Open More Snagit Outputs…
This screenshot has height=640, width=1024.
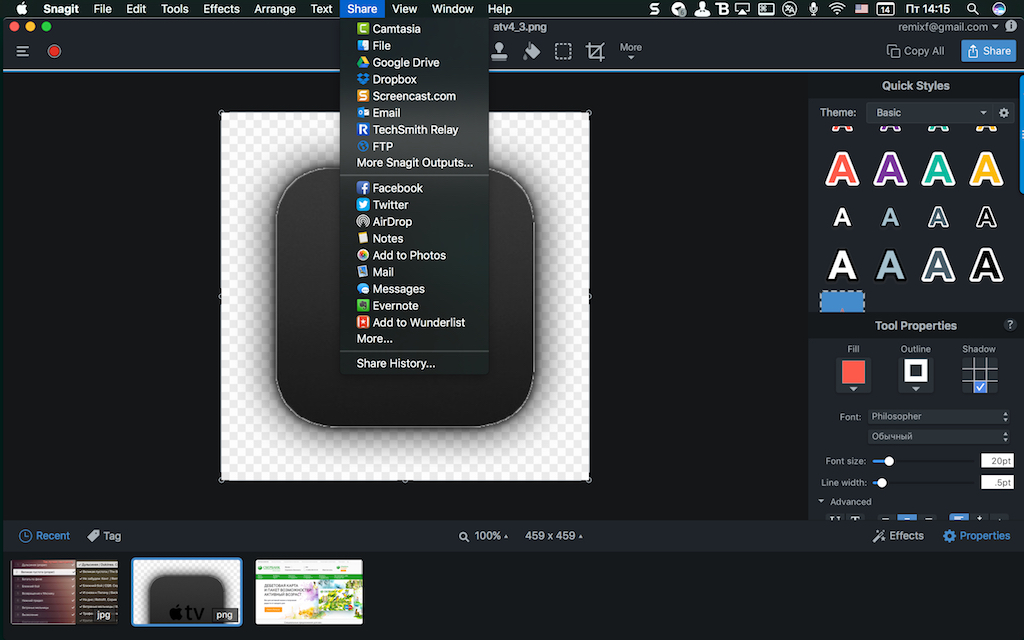415,163
